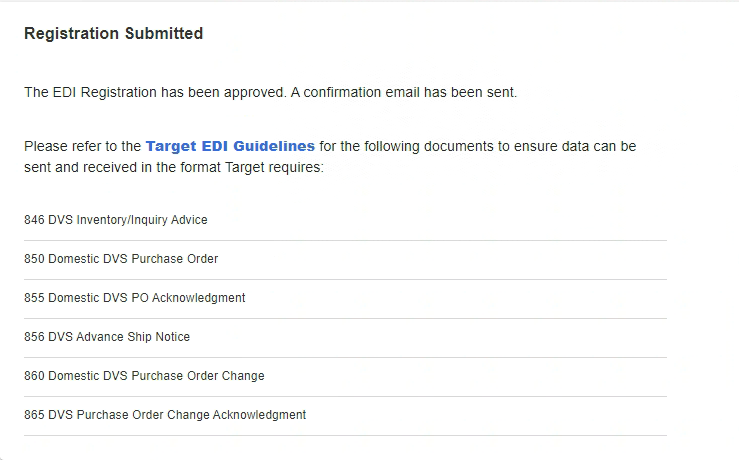Select the "DVS Inventory/Inquiry Advice" document name
The image size is (739, 461).
click(x=128, y=220)
